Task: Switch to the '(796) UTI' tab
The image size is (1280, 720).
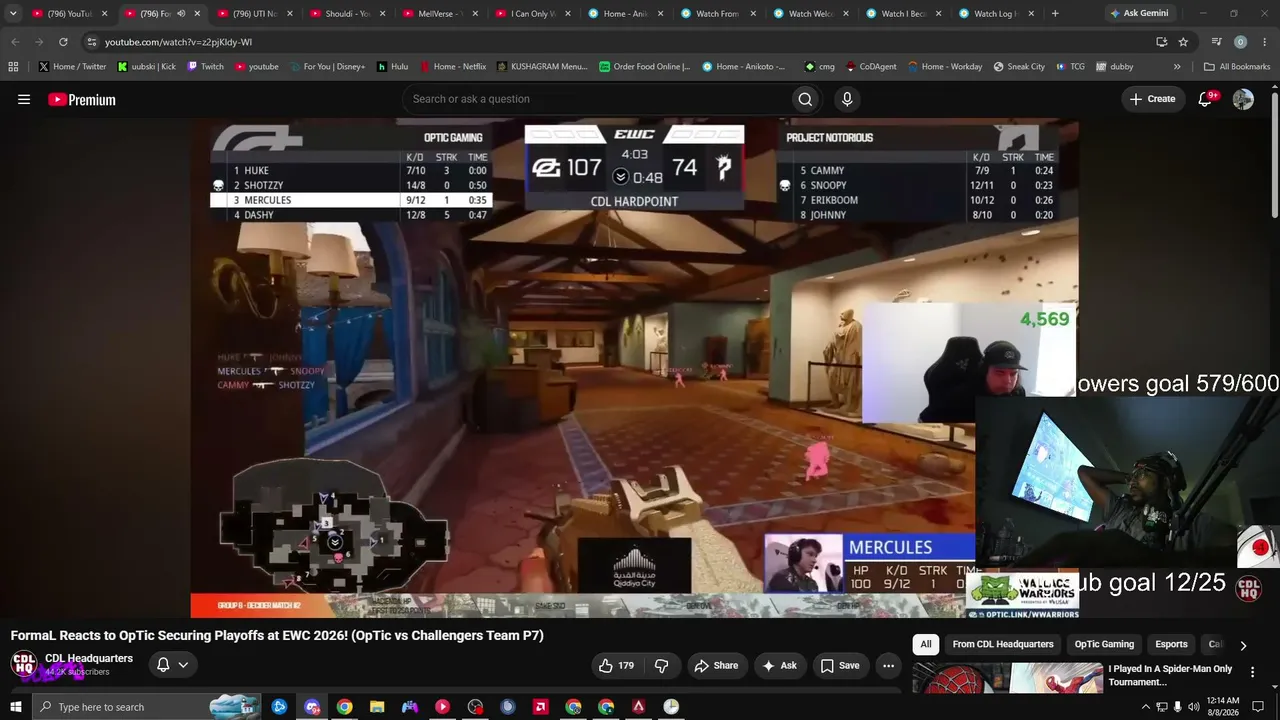Action: click(255, 14)
